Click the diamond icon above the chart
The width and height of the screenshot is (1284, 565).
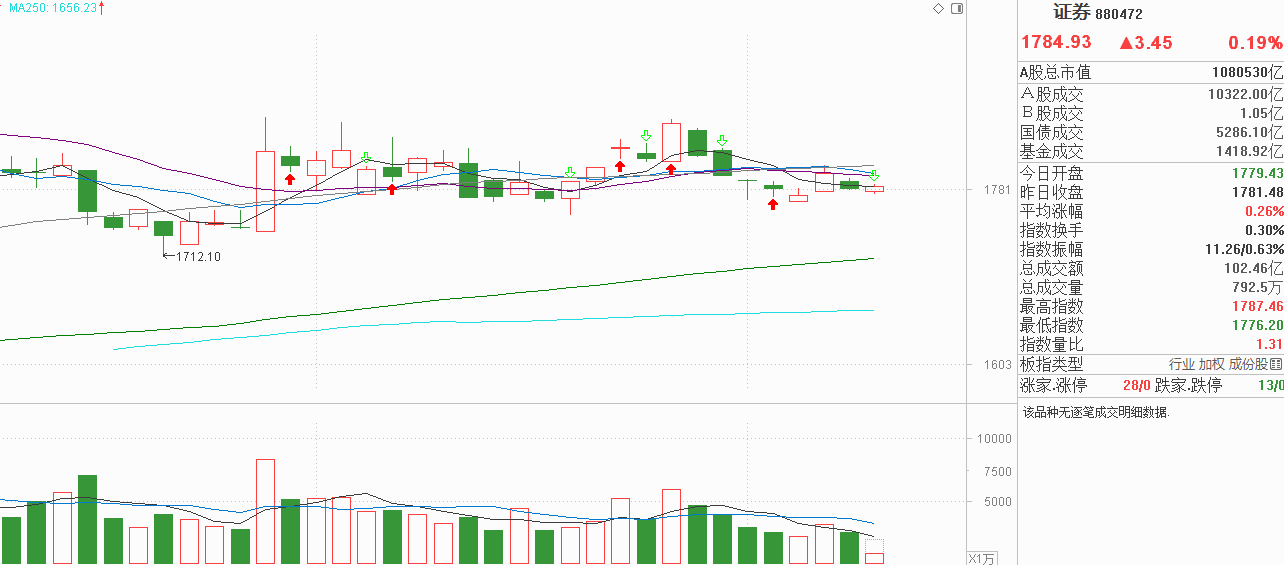click(938, 8)
